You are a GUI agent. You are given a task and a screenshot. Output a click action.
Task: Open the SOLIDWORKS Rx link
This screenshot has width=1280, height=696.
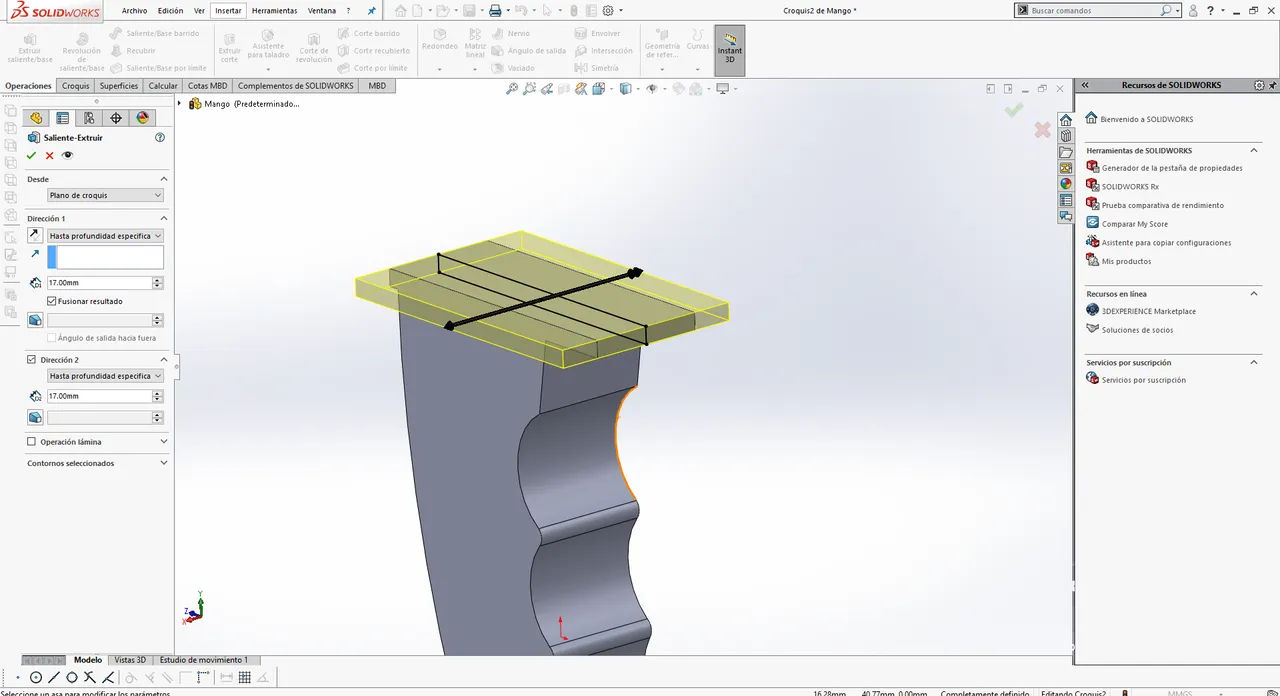coord(1130,187)
